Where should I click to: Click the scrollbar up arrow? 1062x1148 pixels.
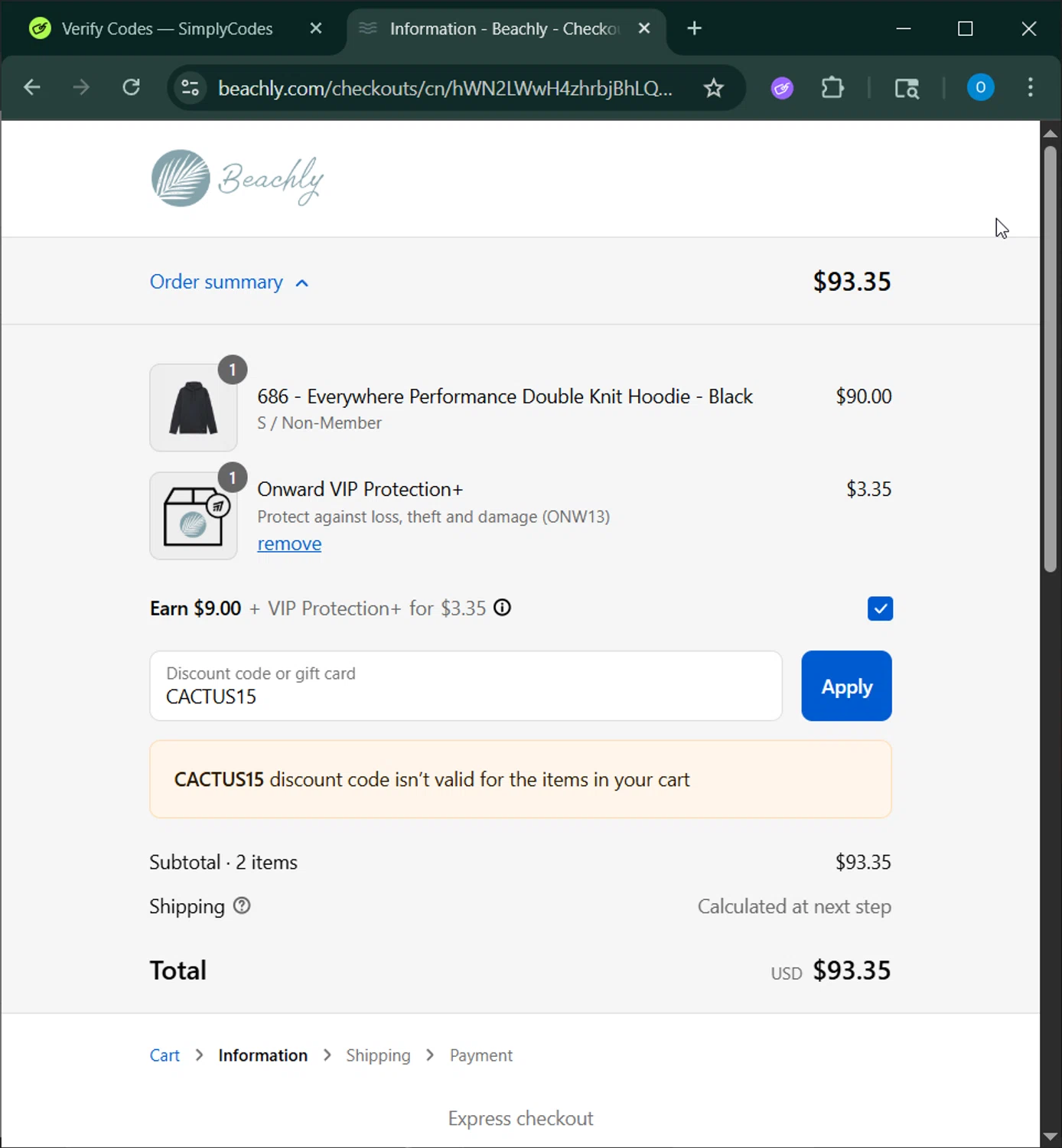click(x=1050, y=133)
